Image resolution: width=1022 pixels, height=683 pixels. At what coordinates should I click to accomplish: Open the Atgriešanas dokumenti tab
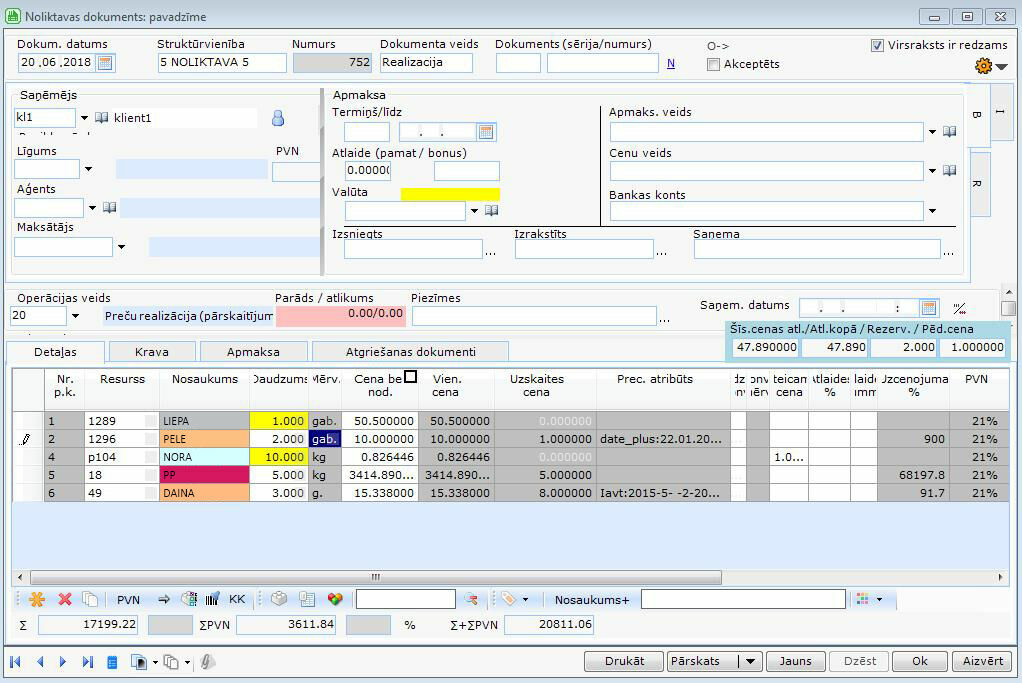[x=410, y=352]
